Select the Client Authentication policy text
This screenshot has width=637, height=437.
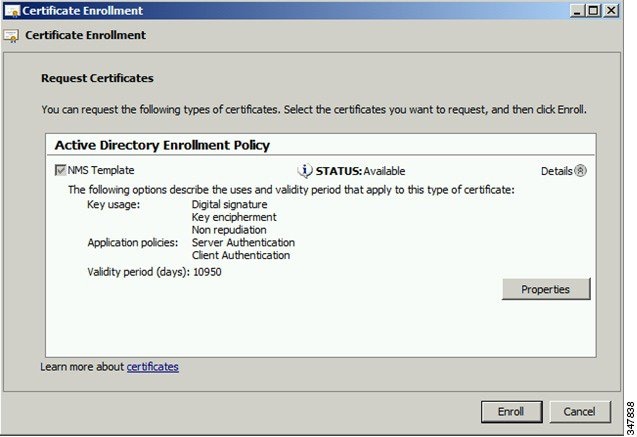pyautogui.click(x=241, y=255)
